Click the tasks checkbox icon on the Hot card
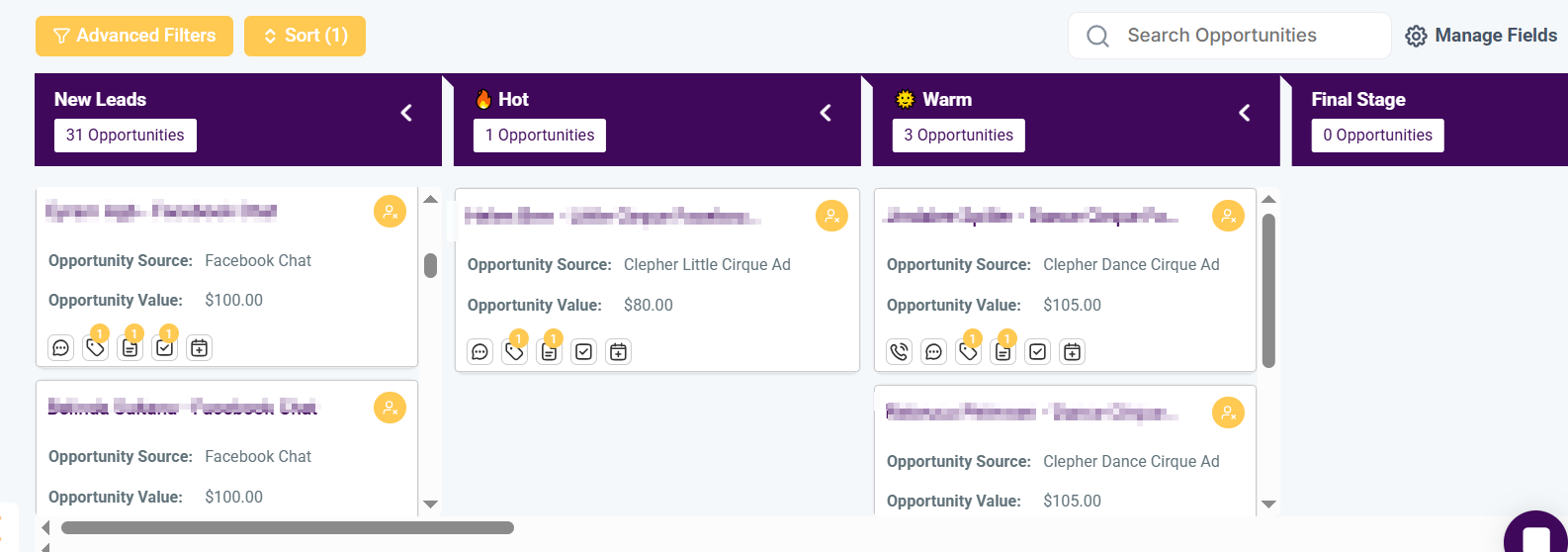 pos(583,352)
